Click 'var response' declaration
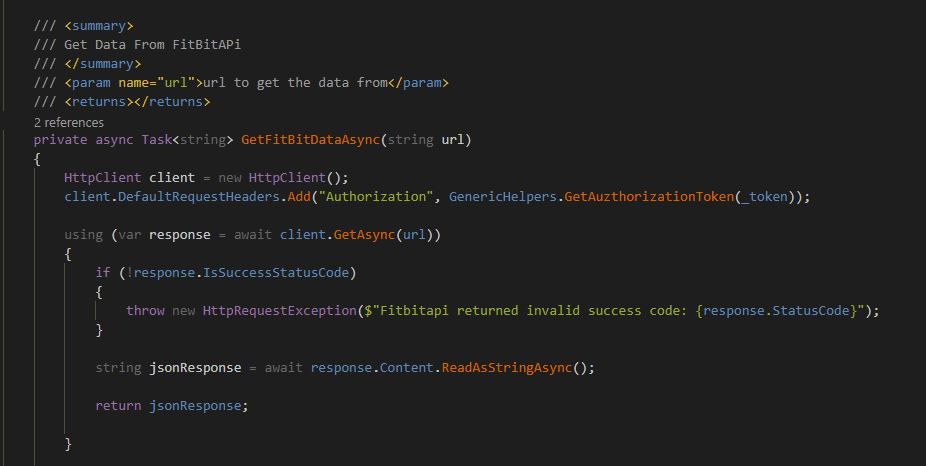 click(x=164, y=234)
